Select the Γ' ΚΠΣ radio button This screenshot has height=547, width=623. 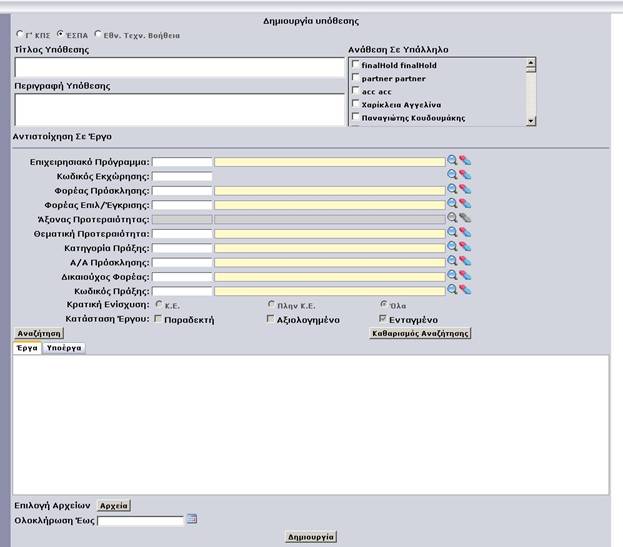click(20, 34)
